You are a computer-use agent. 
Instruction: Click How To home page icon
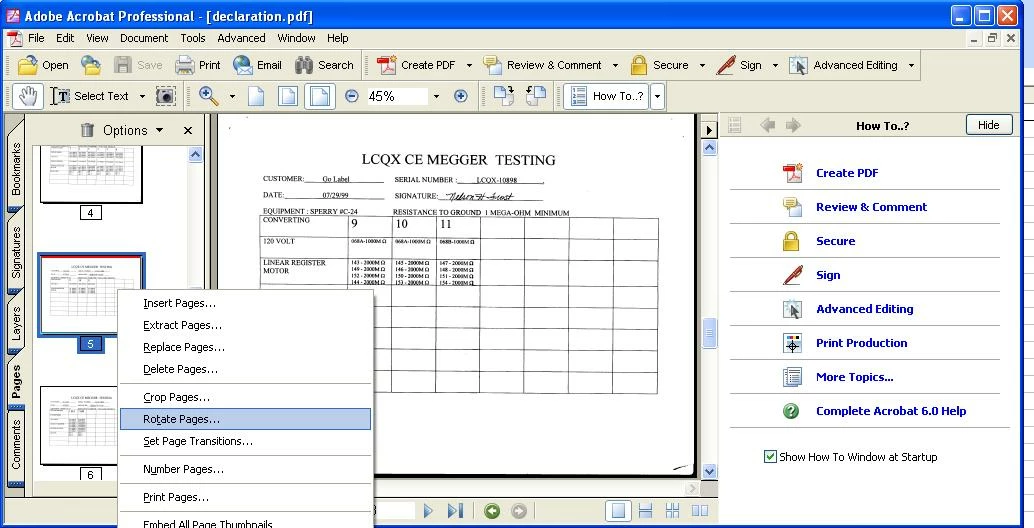[x=735, y=125]
